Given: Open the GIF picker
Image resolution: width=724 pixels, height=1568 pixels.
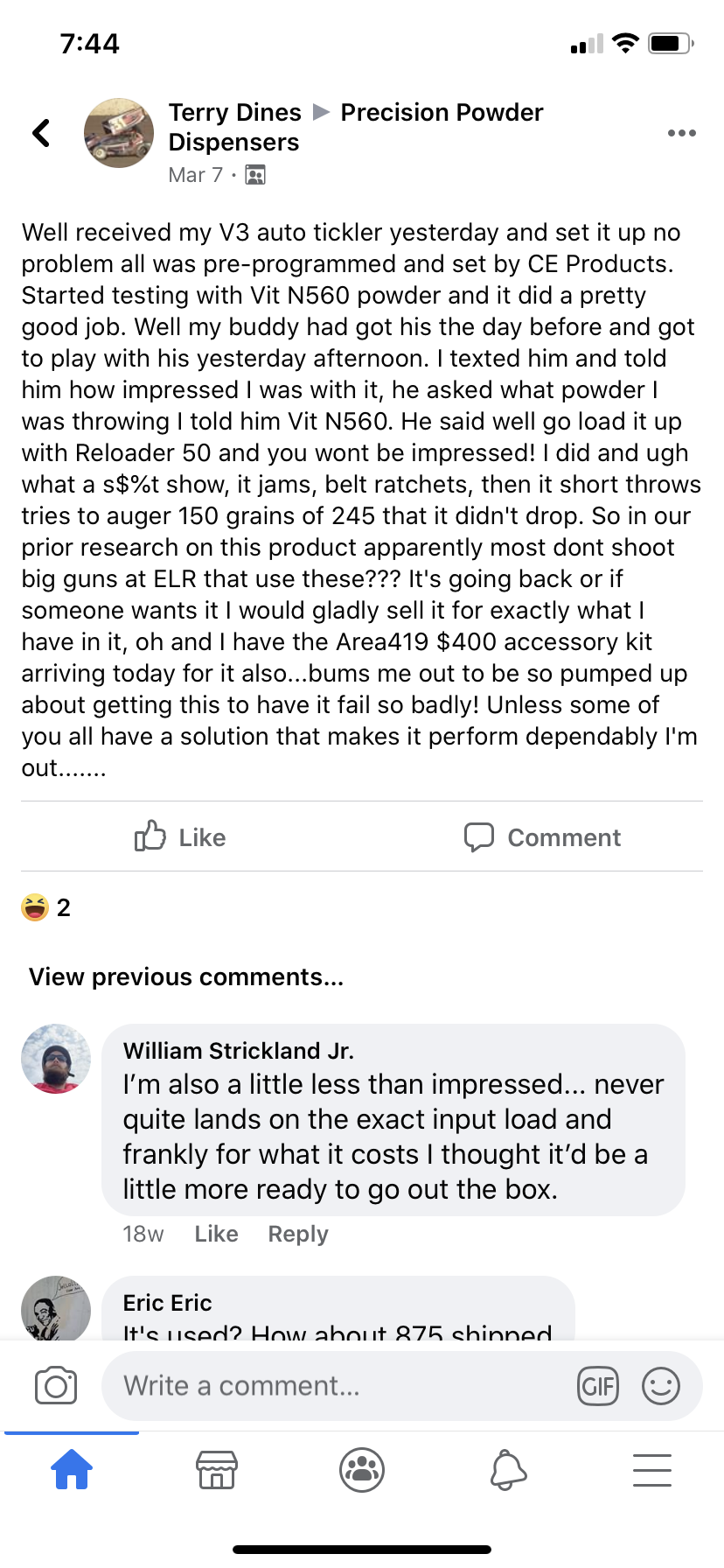Looking at the screenshot, I should click(x=598, y=1386).
